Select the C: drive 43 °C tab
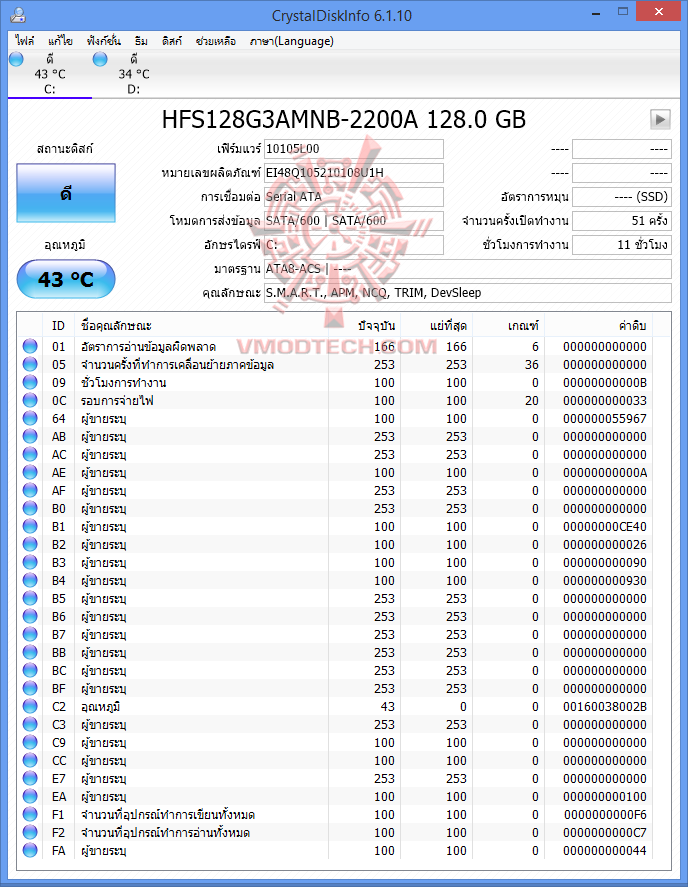688x887 pixels. [50, 74]
